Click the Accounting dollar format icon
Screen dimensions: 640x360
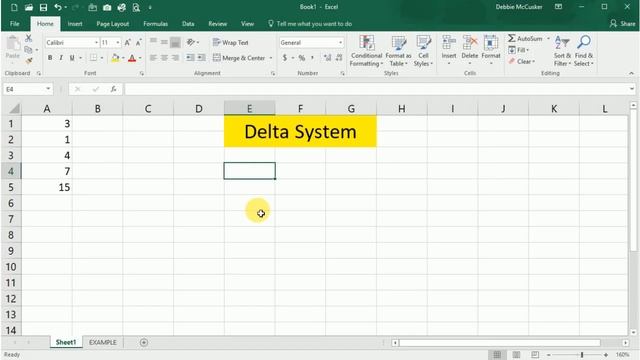pos(285,58)
